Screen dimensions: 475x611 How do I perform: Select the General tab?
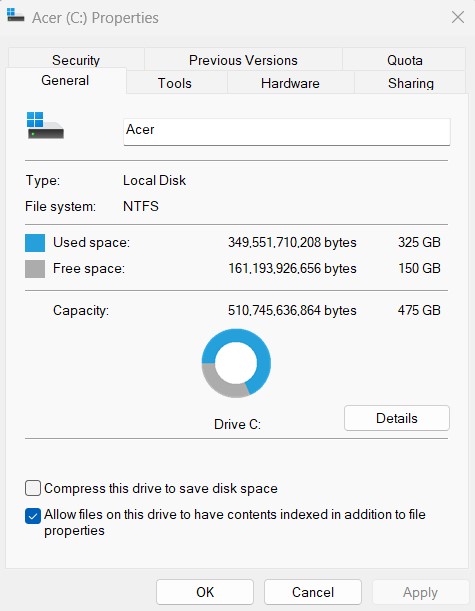coord(65,81)
